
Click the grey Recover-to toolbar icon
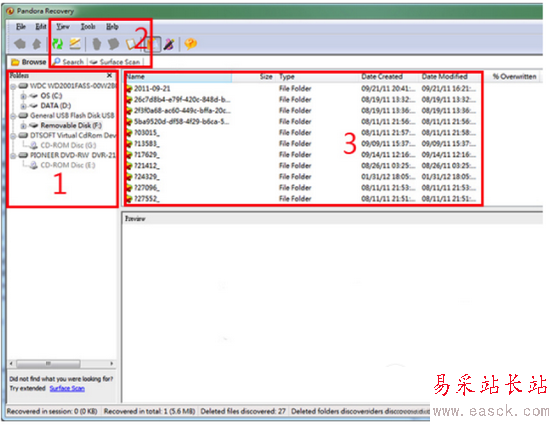[x=113, y=44]
